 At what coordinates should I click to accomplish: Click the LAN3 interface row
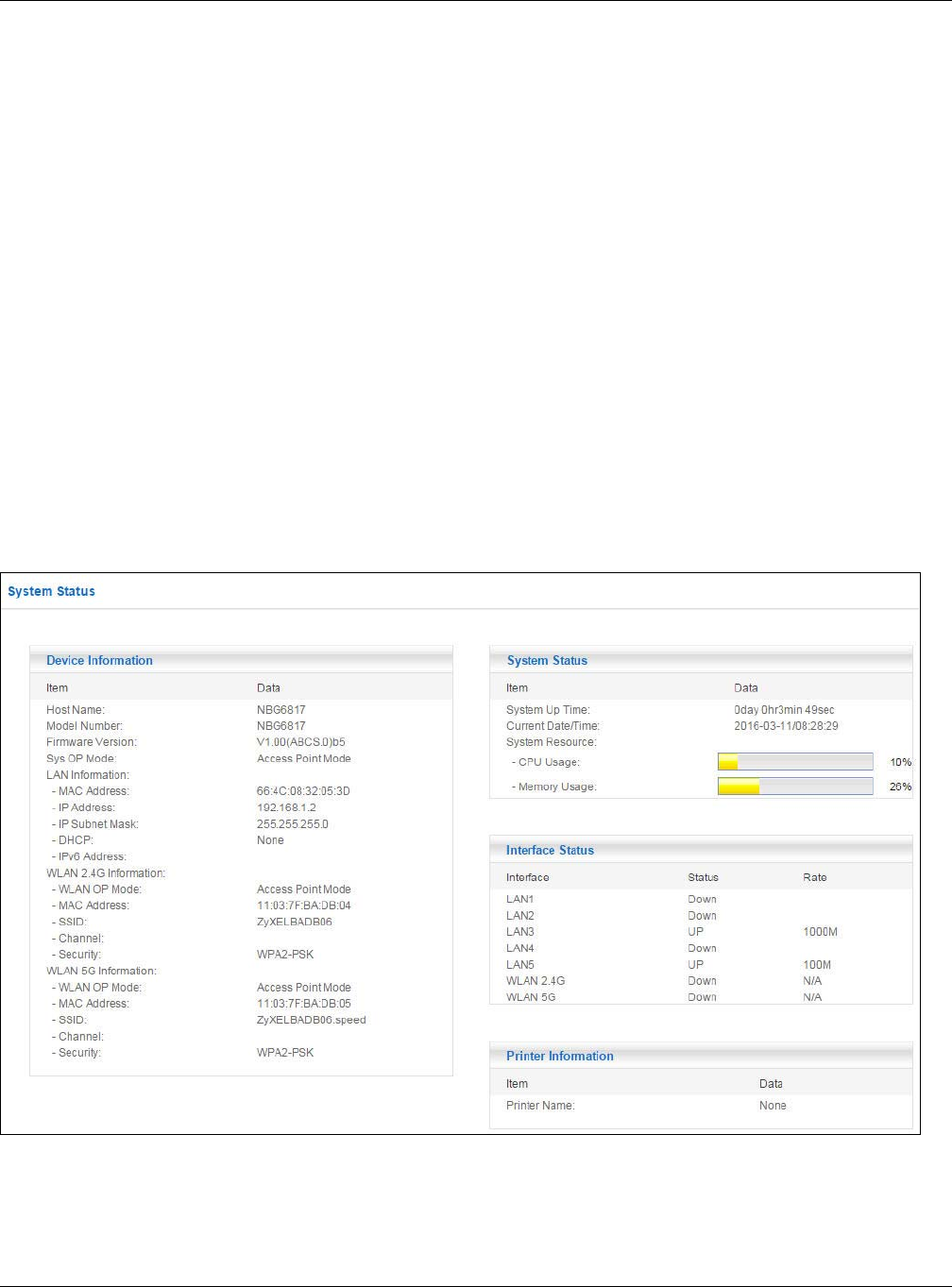click(701, 932)
